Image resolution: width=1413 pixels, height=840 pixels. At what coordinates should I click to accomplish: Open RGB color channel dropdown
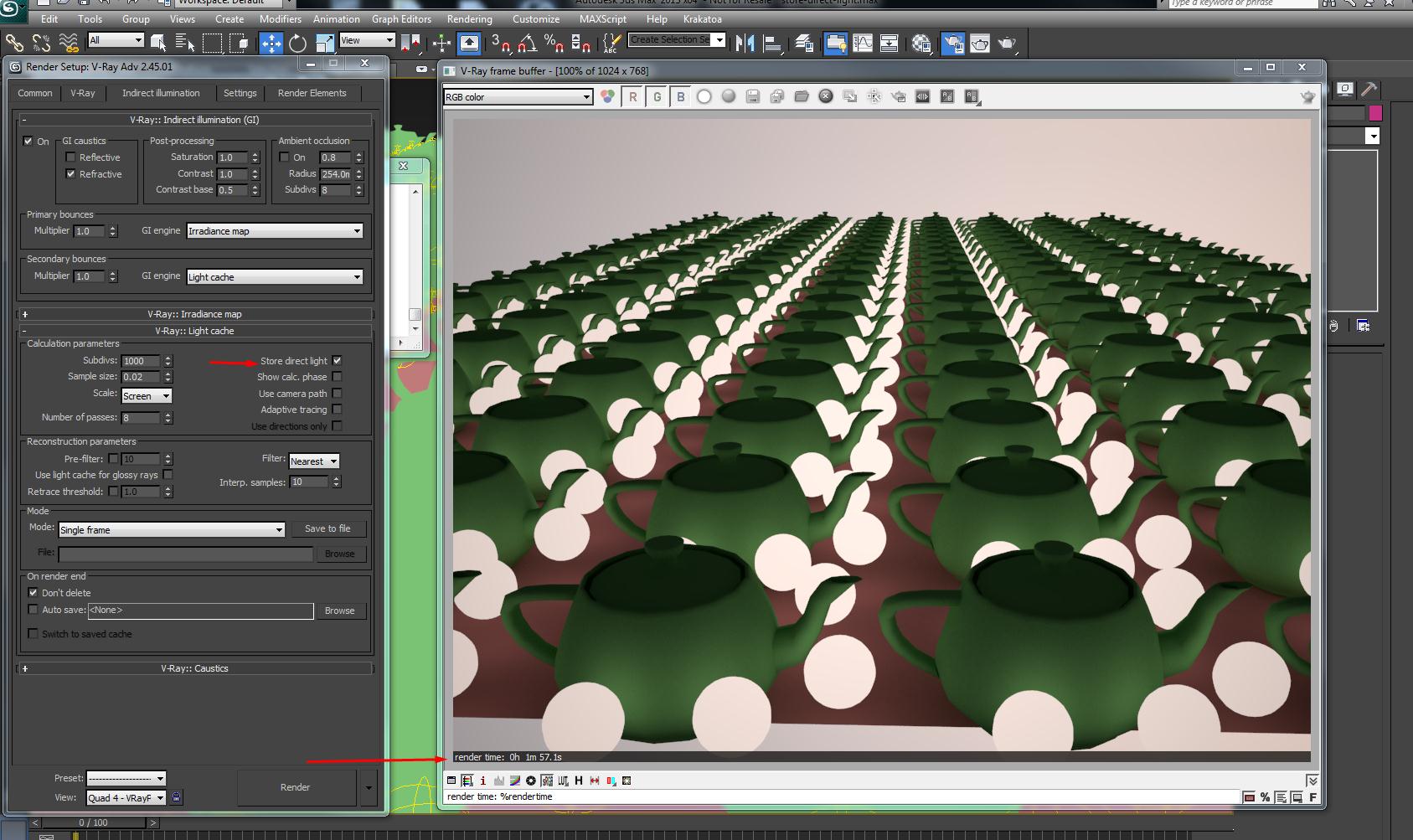click(518, 97)
